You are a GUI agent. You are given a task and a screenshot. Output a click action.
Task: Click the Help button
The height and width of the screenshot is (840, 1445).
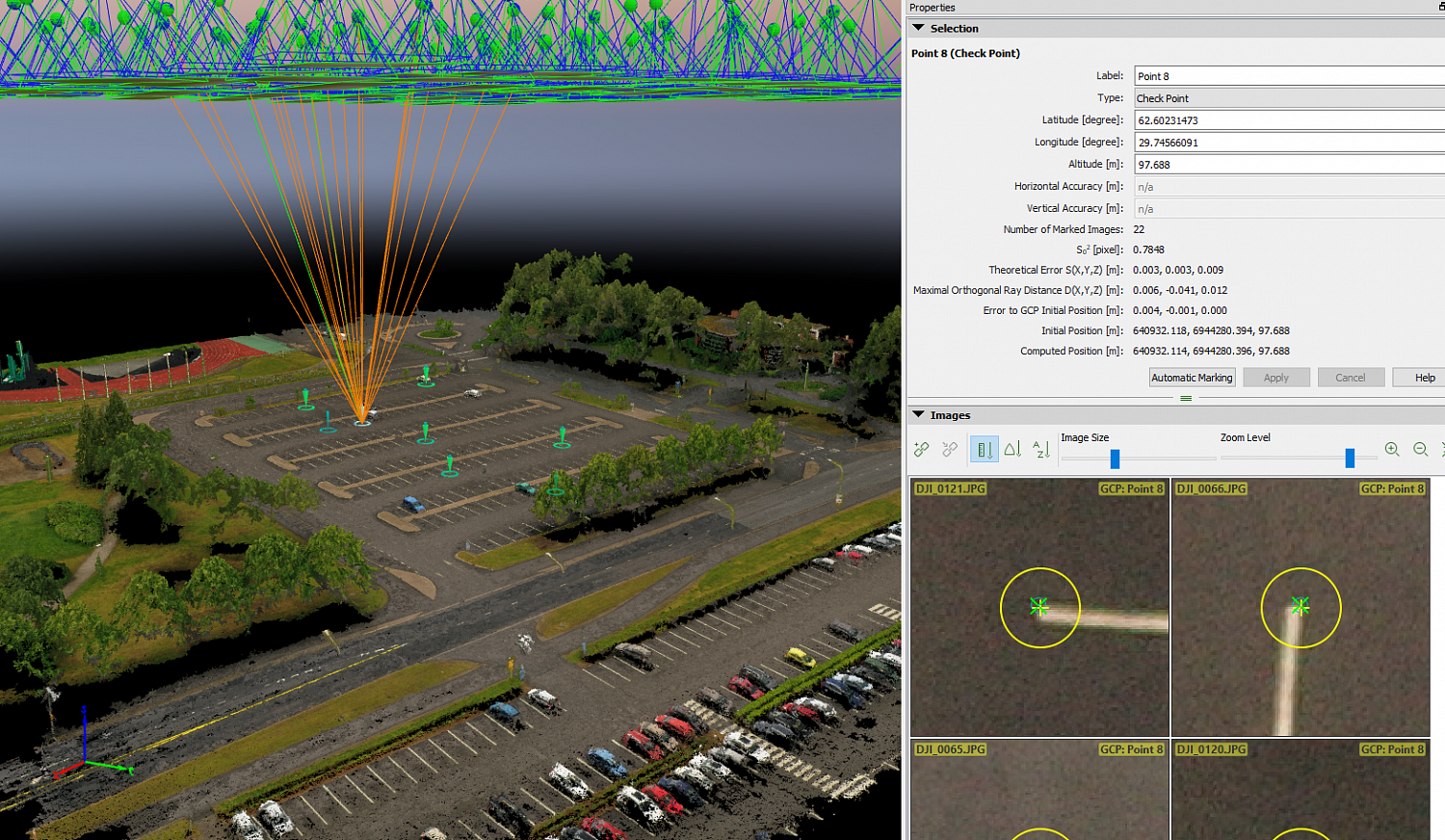1424,377
